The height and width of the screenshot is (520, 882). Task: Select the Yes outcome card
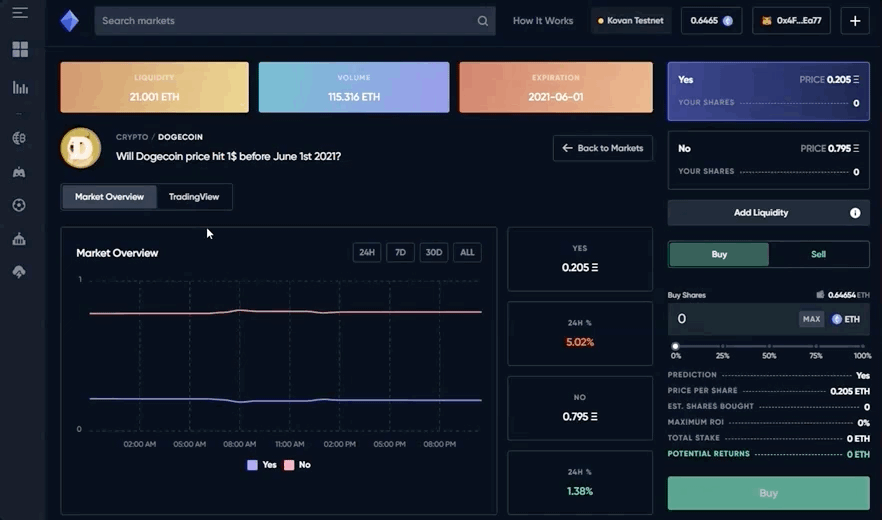tap(768, 91)
